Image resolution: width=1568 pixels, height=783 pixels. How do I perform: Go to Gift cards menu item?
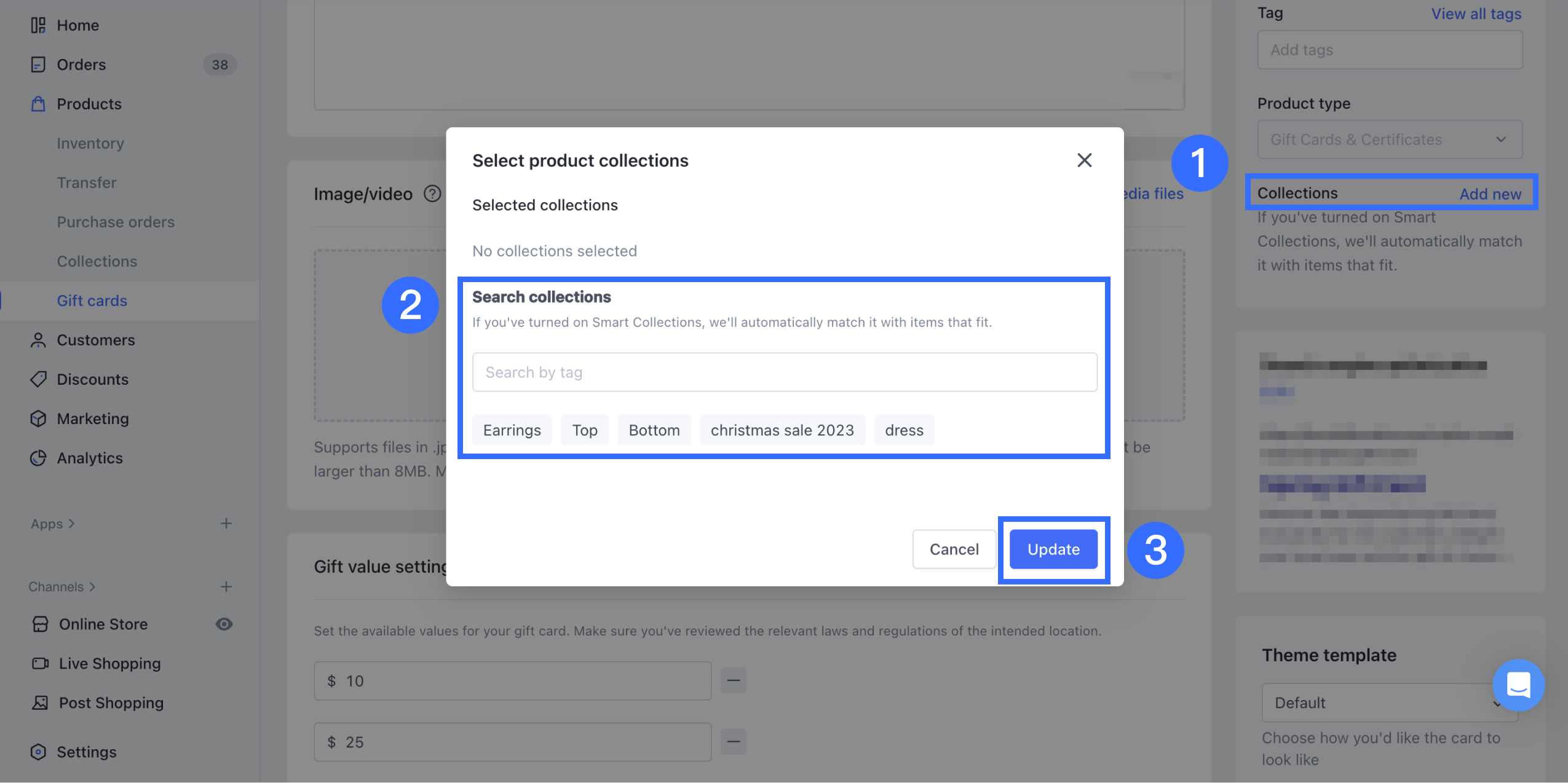[92, 301]
